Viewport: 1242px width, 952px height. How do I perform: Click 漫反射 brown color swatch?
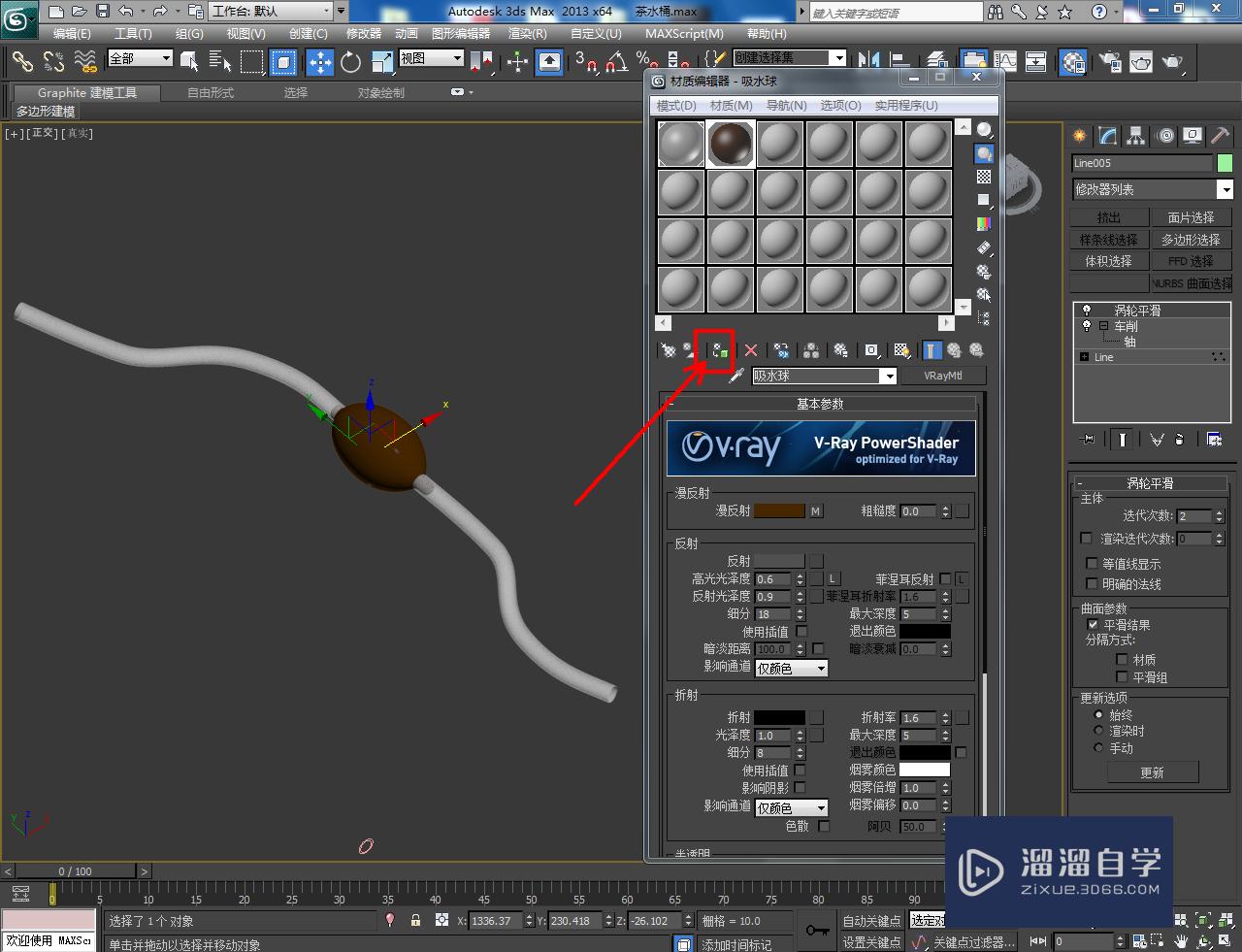tap(779, 510)
